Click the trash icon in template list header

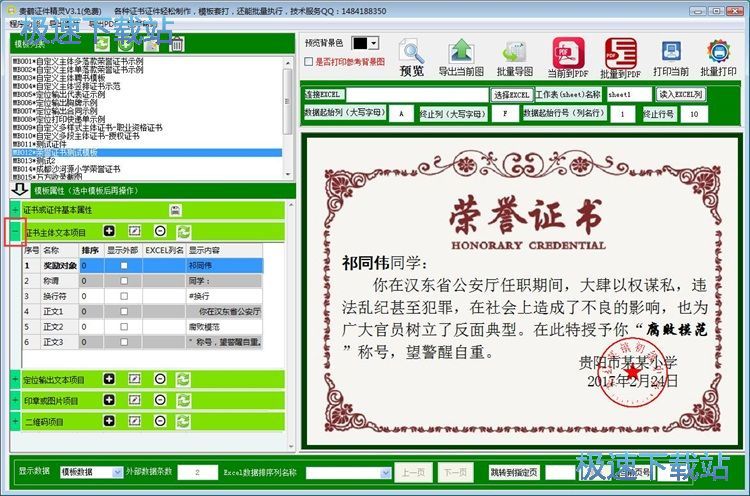coord(176,44)
